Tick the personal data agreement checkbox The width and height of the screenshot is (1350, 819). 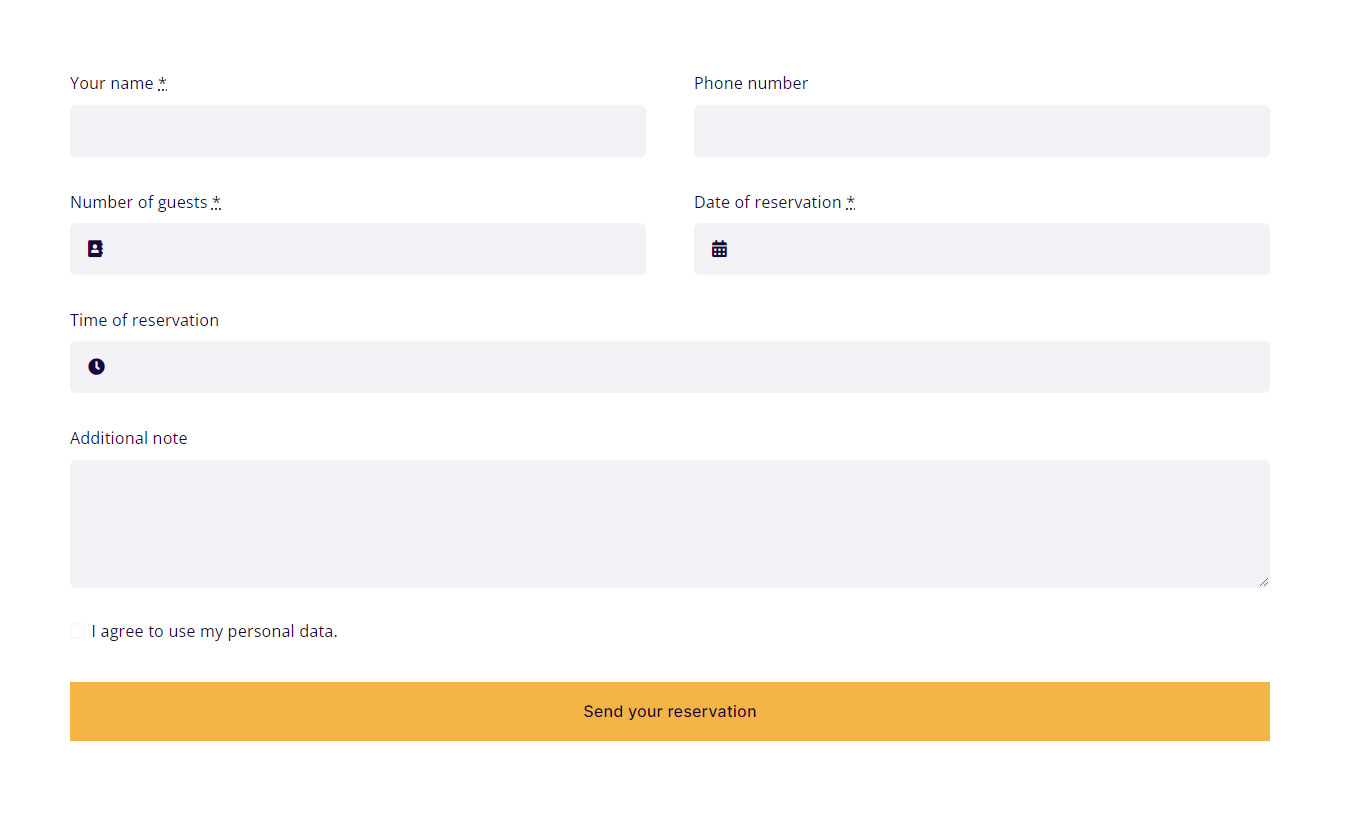click(x=77, y=631)
